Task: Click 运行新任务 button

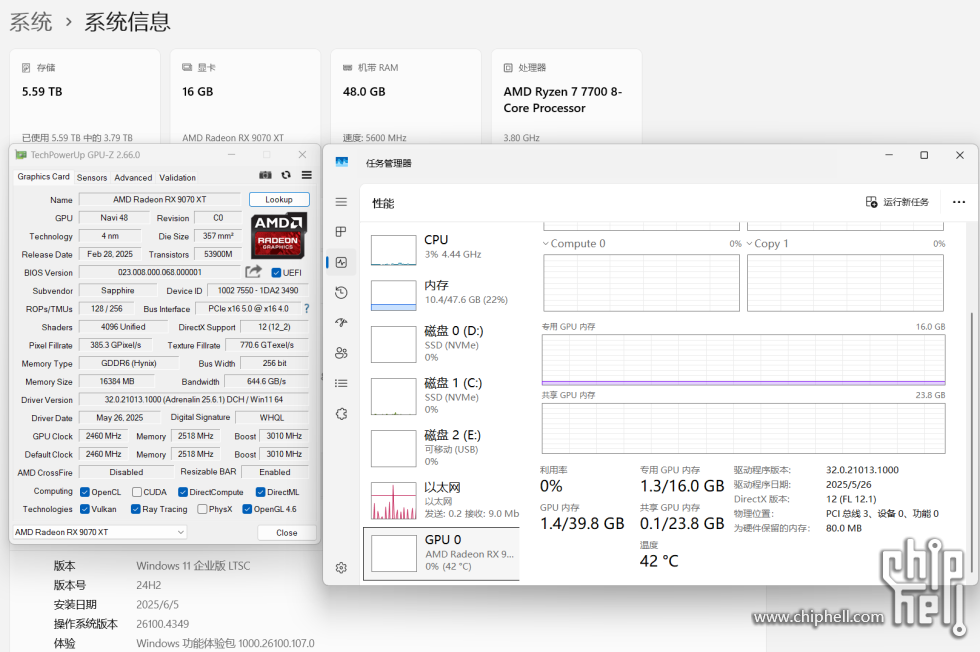Action: (898, 202)
